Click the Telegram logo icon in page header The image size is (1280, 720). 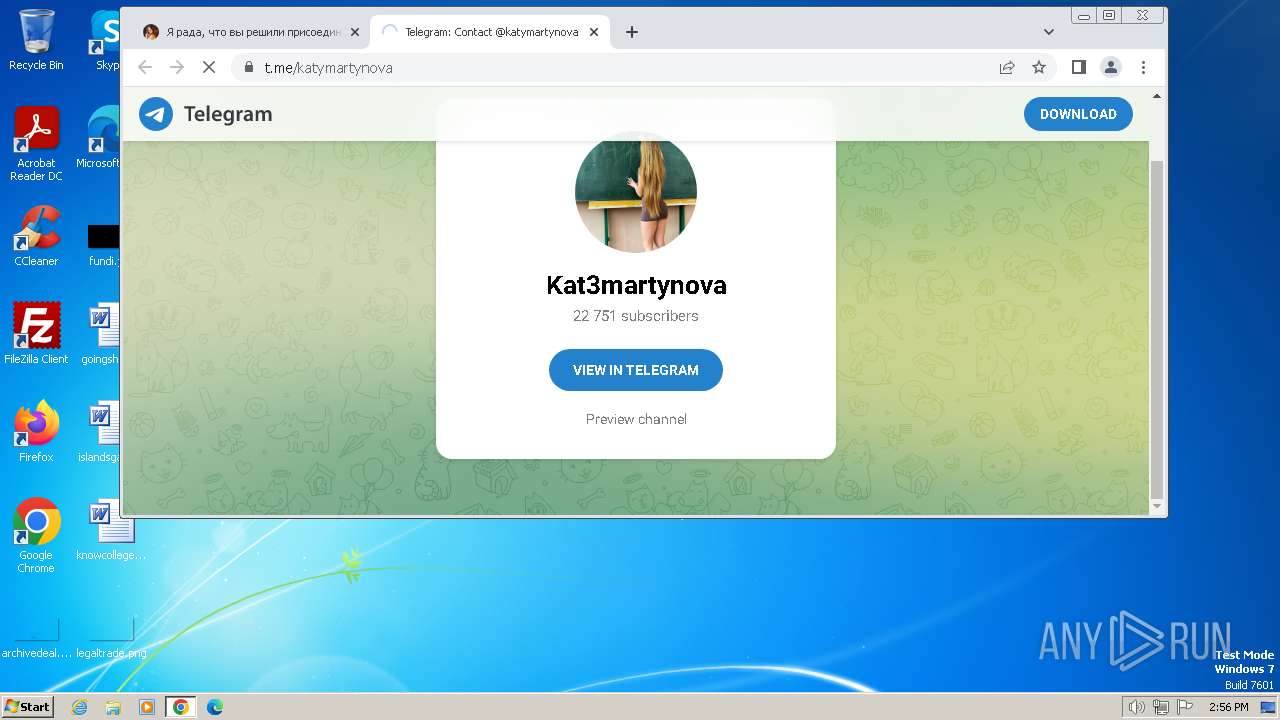156,114
